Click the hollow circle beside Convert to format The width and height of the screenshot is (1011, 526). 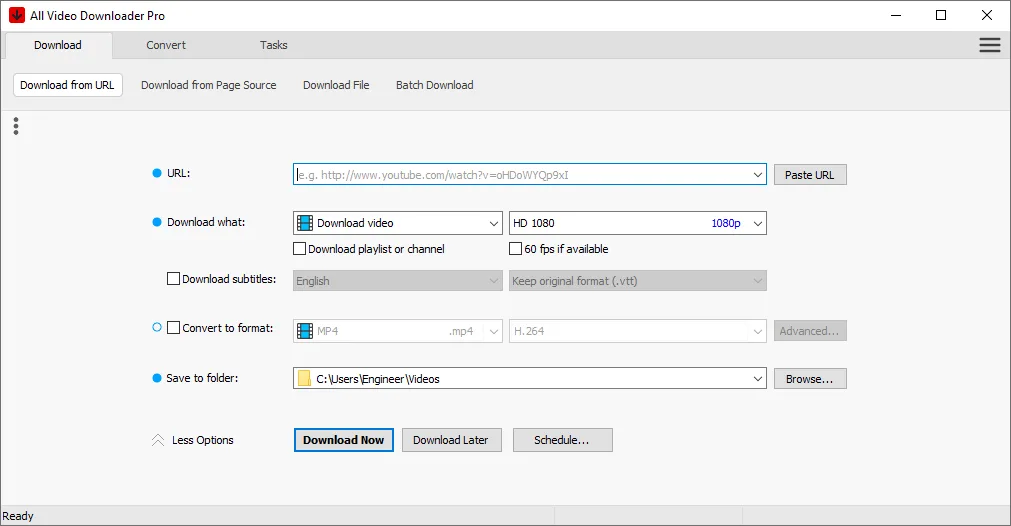coord(156,327)
